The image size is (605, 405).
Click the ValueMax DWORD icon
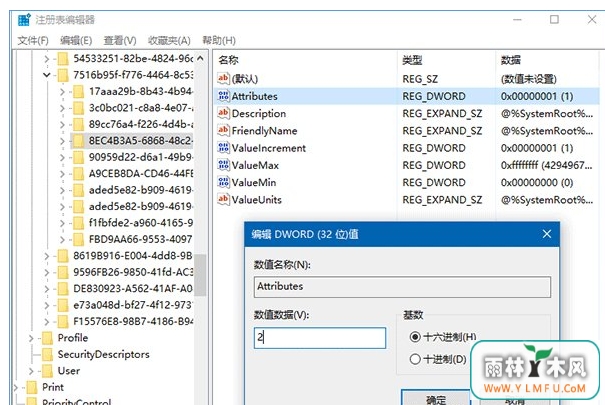pyautogui.click(x=223, y=165)
